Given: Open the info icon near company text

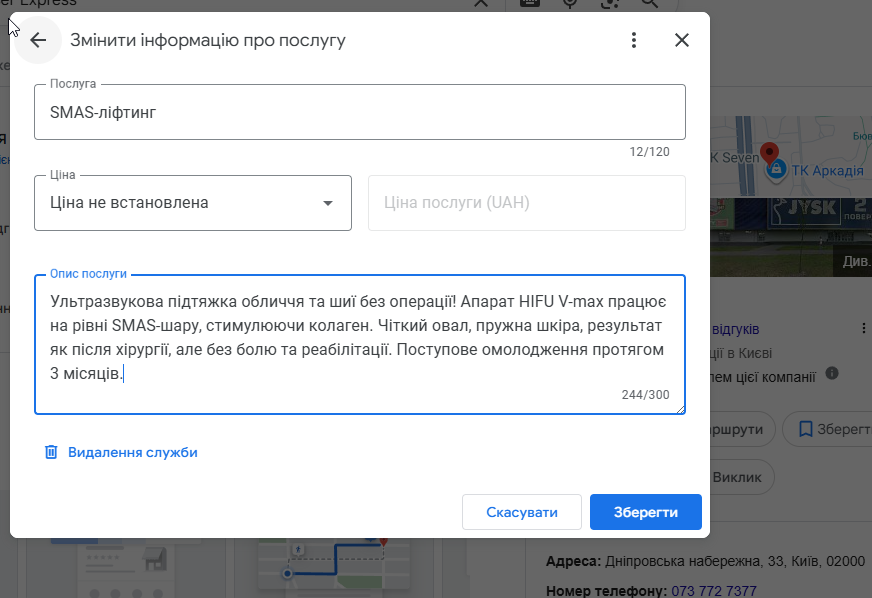Looking at the screenshot, I should 832,373.
